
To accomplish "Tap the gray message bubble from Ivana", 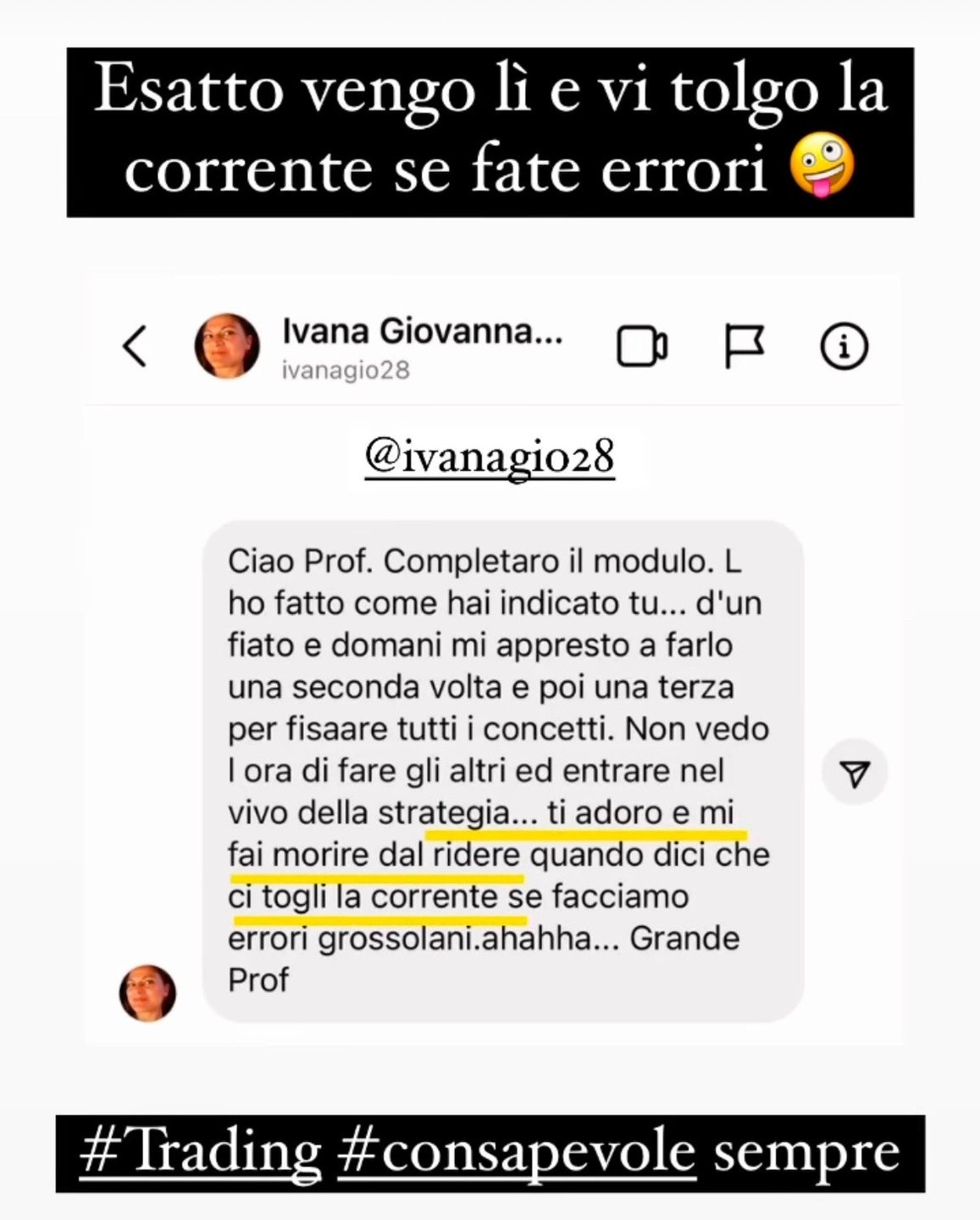I will [503, 771].
